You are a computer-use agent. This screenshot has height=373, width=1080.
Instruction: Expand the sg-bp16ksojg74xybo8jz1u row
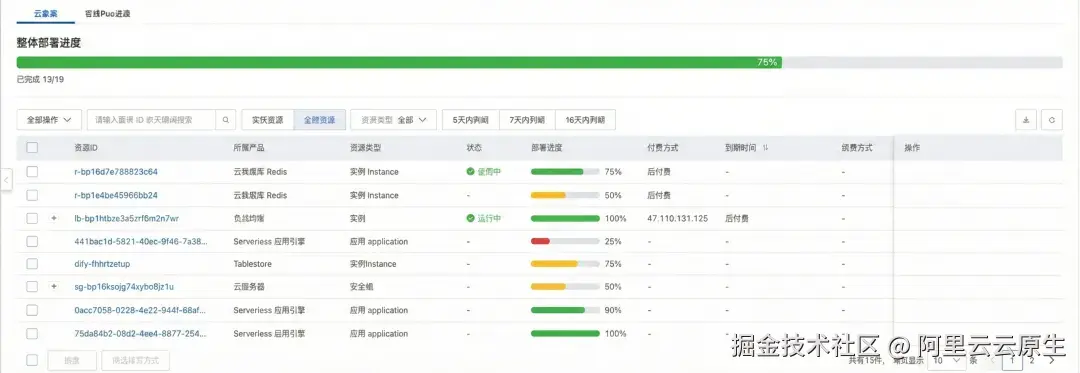click(x=54, y=286)
